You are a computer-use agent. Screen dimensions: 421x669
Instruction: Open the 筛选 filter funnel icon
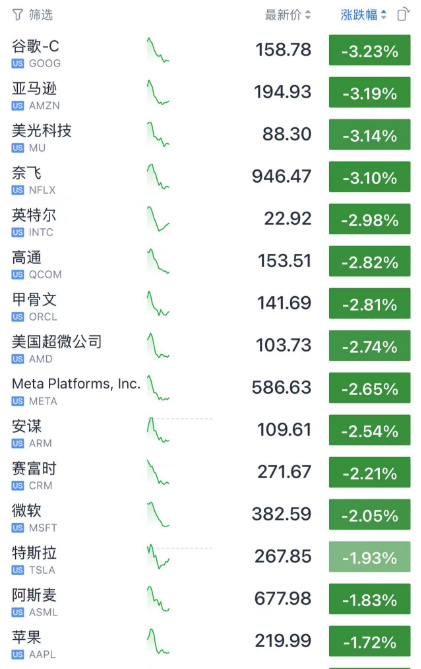(17, 15)
